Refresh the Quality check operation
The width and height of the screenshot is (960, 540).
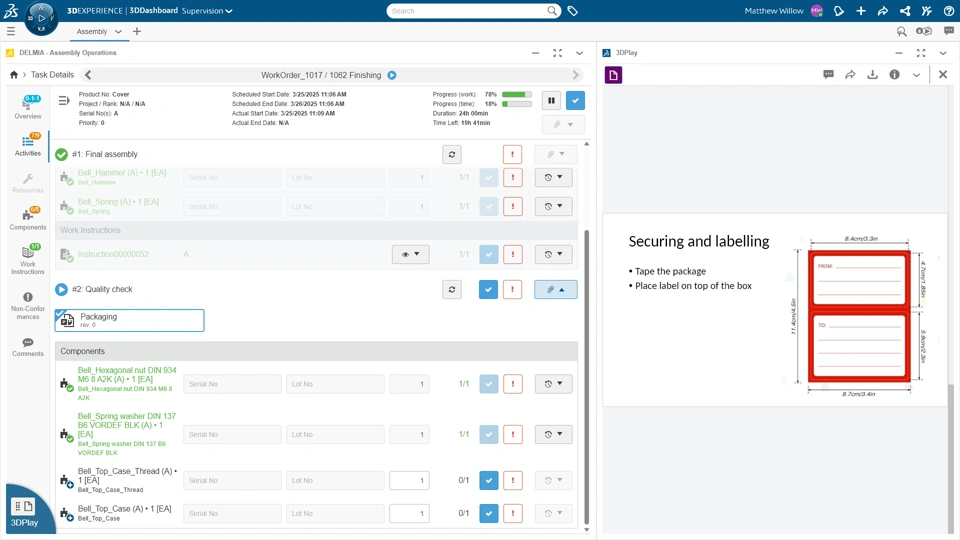click(452, 290)
